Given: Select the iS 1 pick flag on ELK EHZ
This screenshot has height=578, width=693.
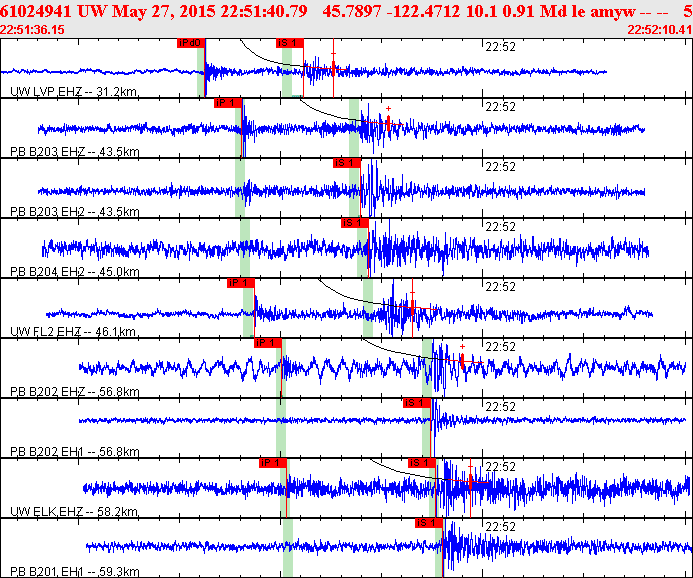Looking at the screenshot, I should click(422, 464).
